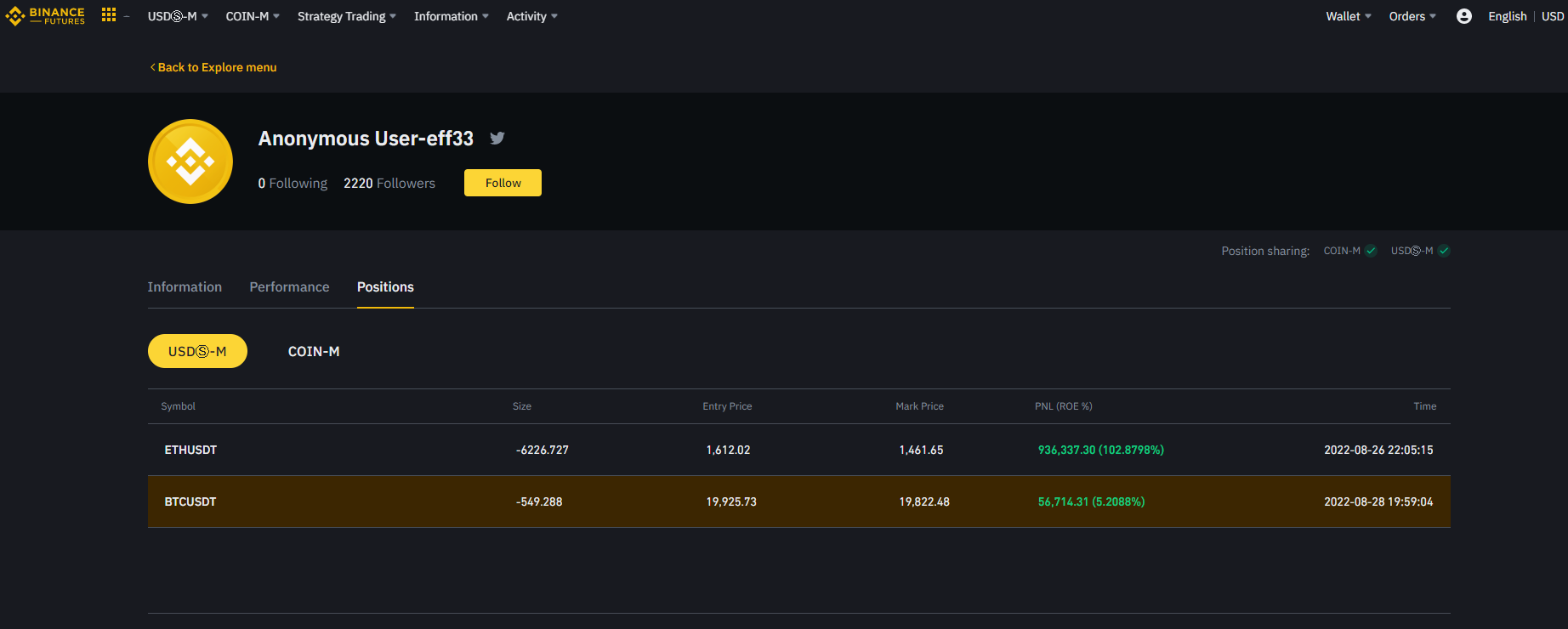Image resolution: width=1568 pixels, height=629 pixels.
Task: Click the Time column header
Action: point(1425,406)
